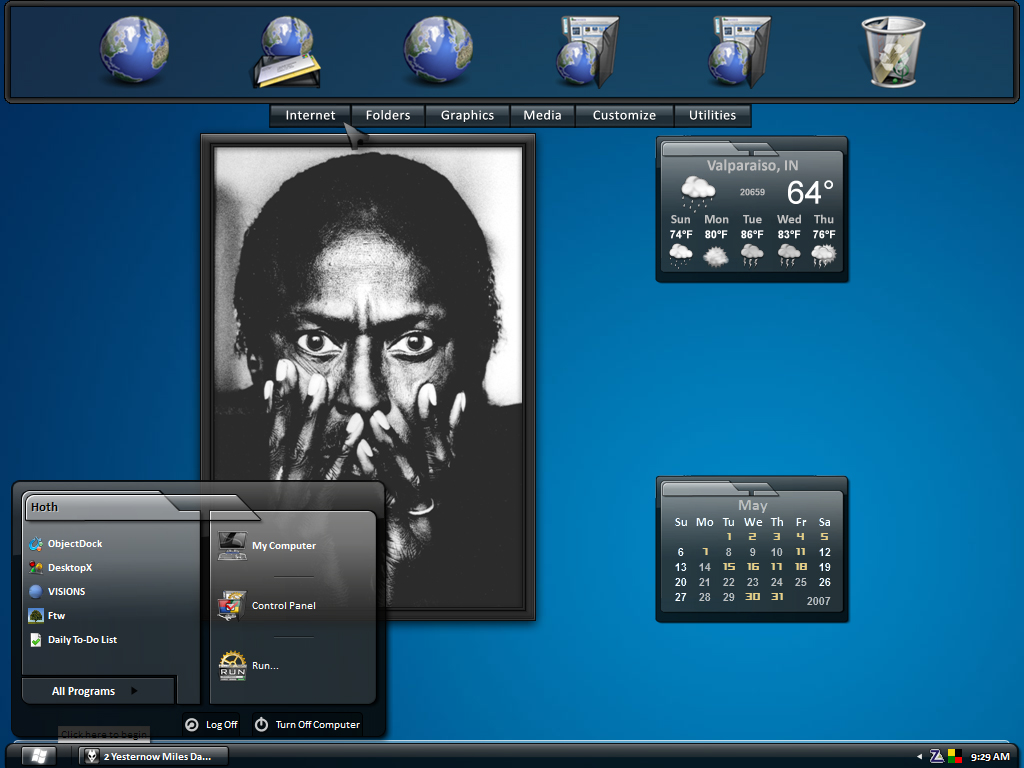The image size is (1024, 768).
Task: Click the Windows Start button on taskbar
Action: tap(39, 756)
